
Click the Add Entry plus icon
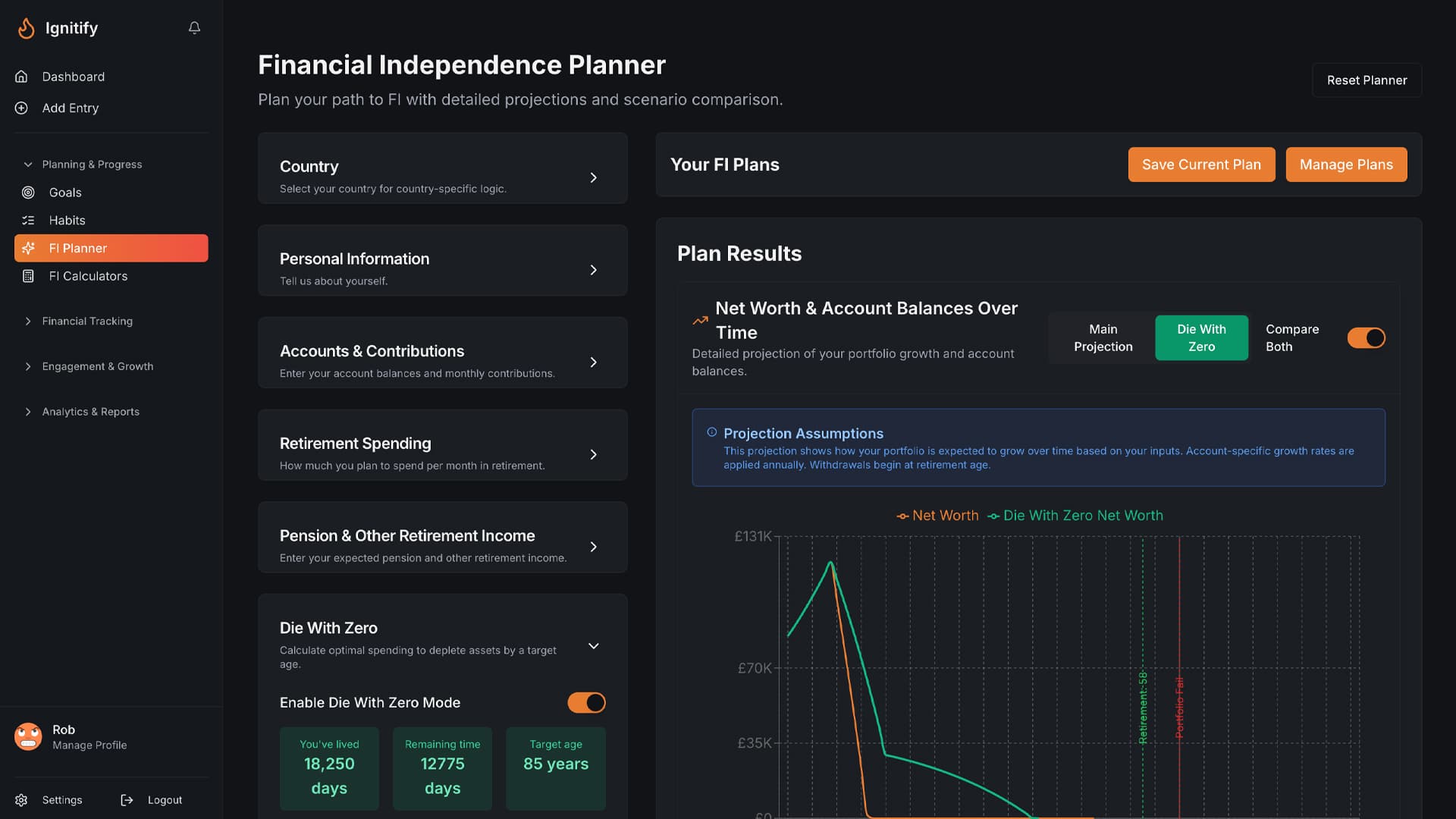[21, 108]
